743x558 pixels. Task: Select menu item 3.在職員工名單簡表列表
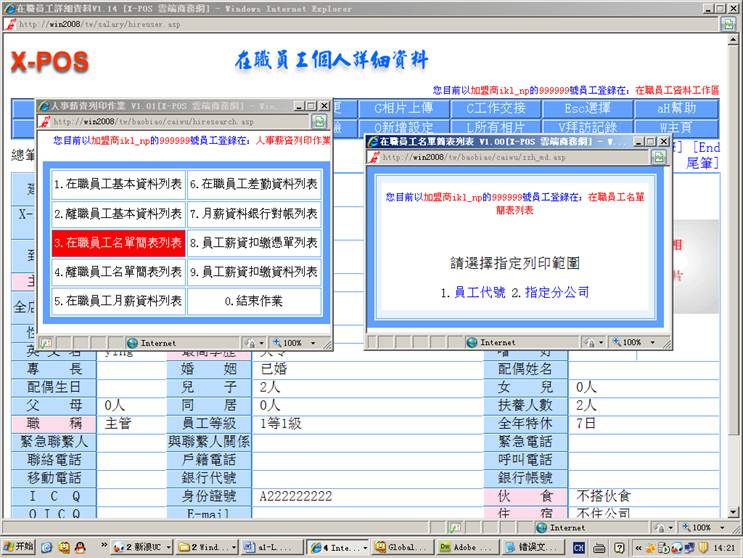pyautogui.click(x=118, y=243)
